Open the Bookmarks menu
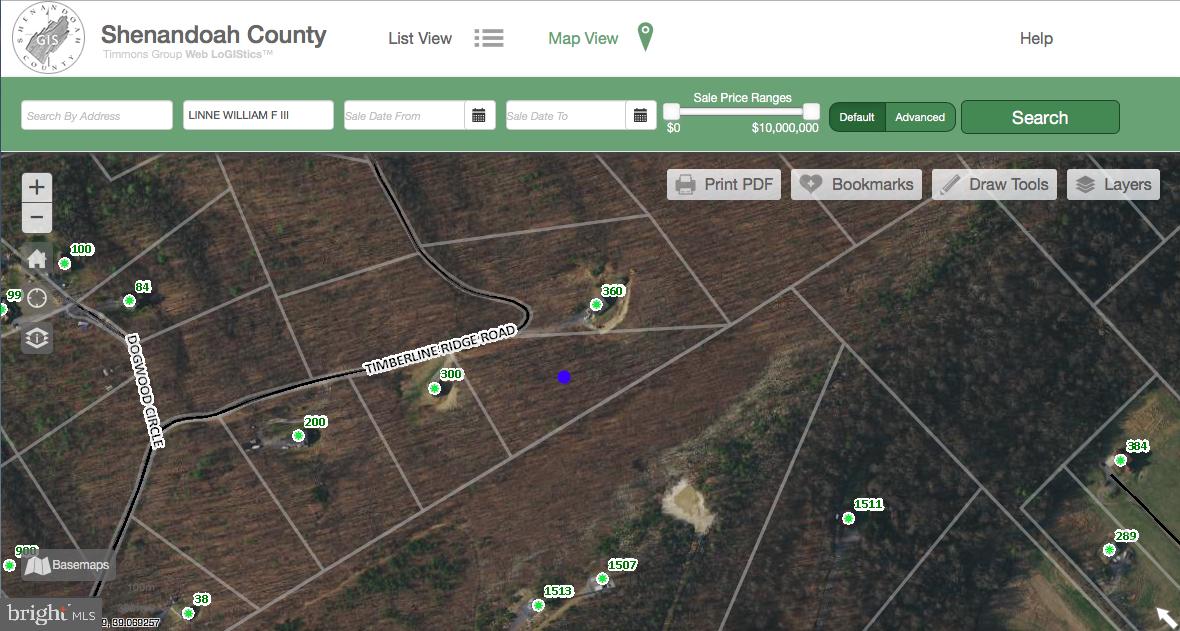The width and height of the screenshot is (1180, 631). 856,184
